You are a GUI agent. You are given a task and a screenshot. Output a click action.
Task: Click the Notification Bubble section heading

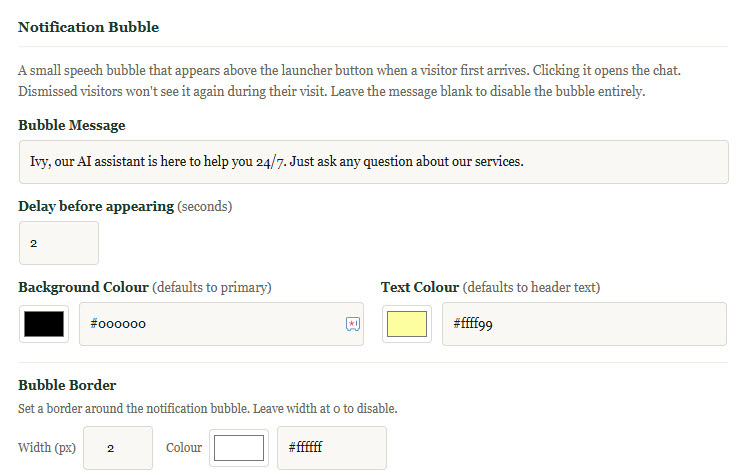click(x=88, y=27)
